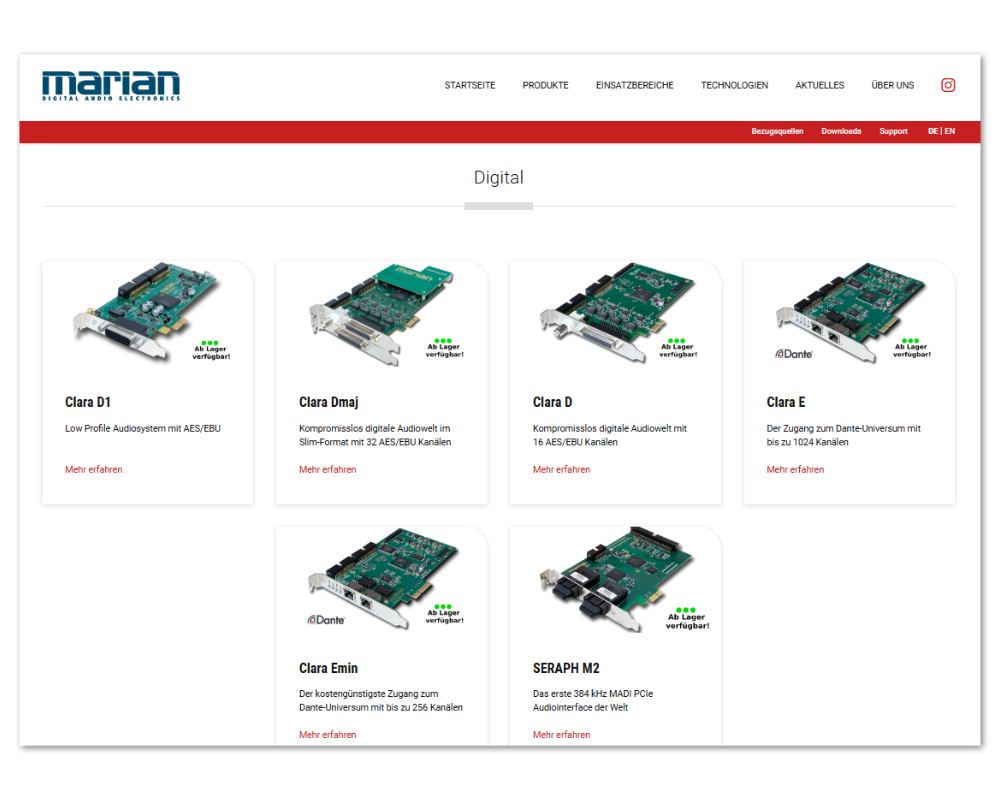Click the Clara D1 title
Viewport: 1000px width, 800px height.
pos(88,402)
